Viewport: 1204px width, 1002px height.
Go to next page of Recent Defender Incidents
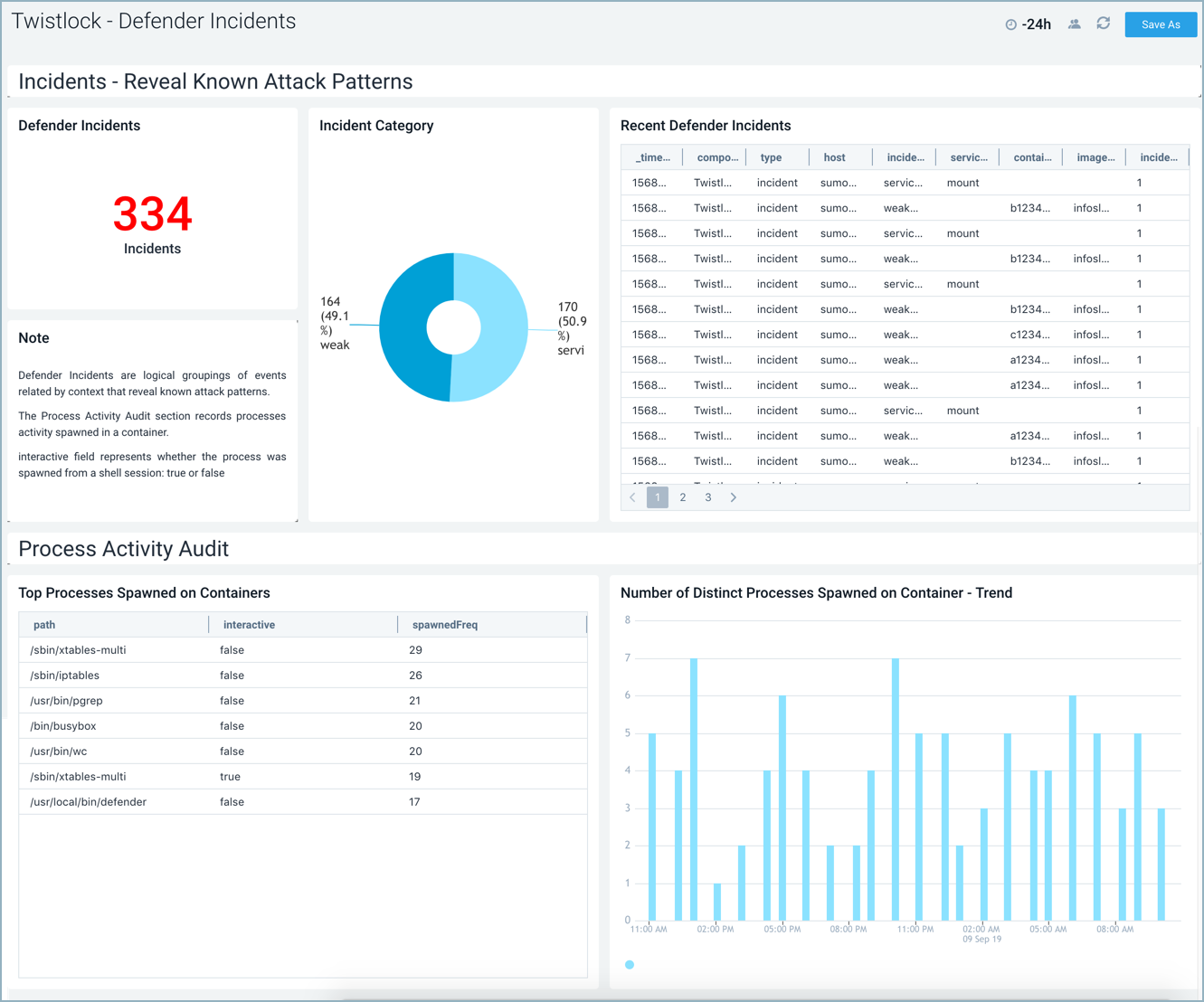click(x=734, y=496)
